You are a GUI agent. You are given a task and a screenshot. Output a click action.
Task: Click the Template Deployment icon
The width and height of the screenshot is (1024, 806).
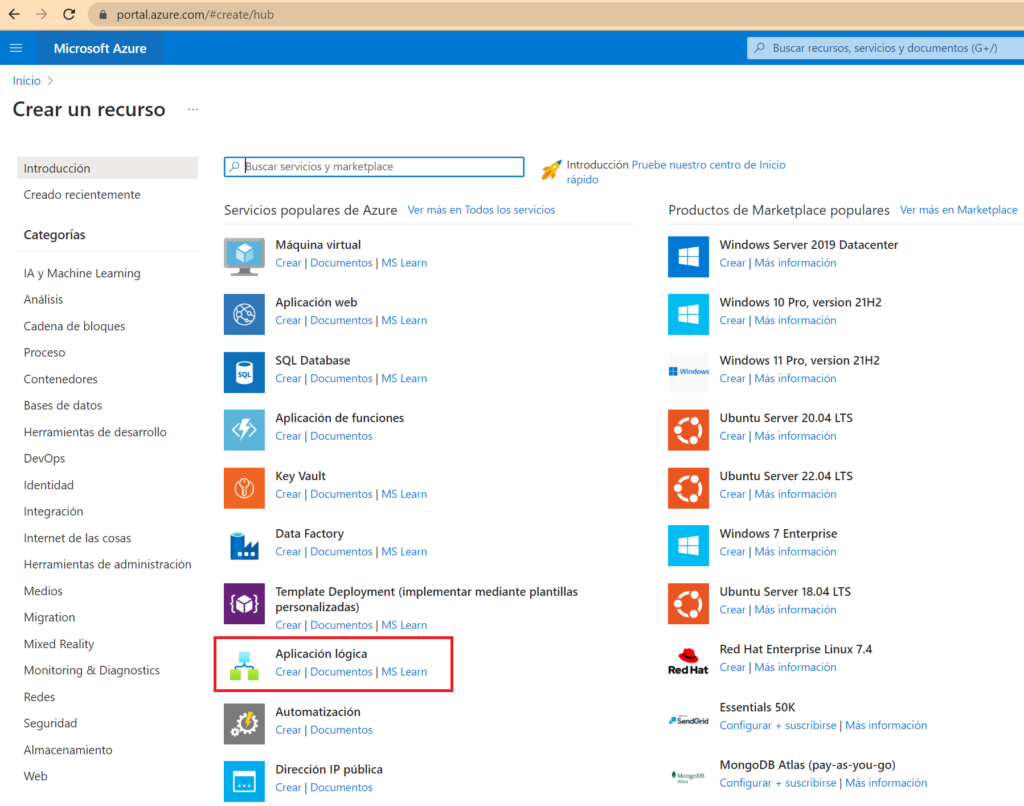tap(244, 604)
